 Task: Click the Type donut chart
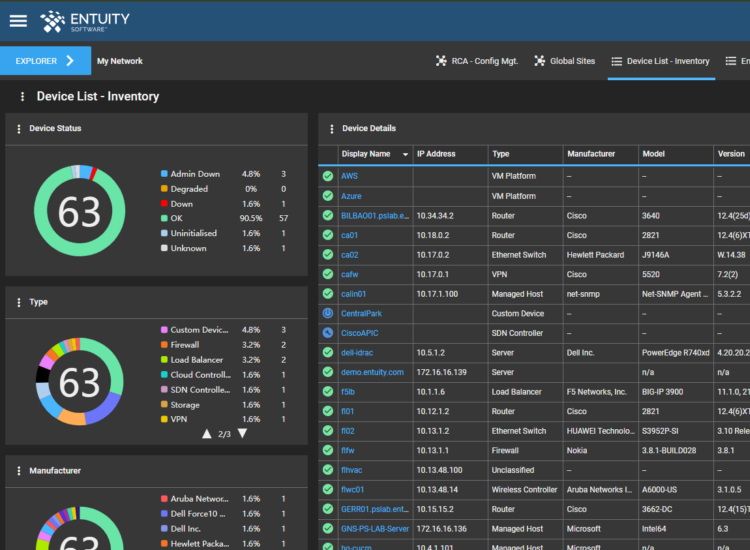[x=79, y=382]
